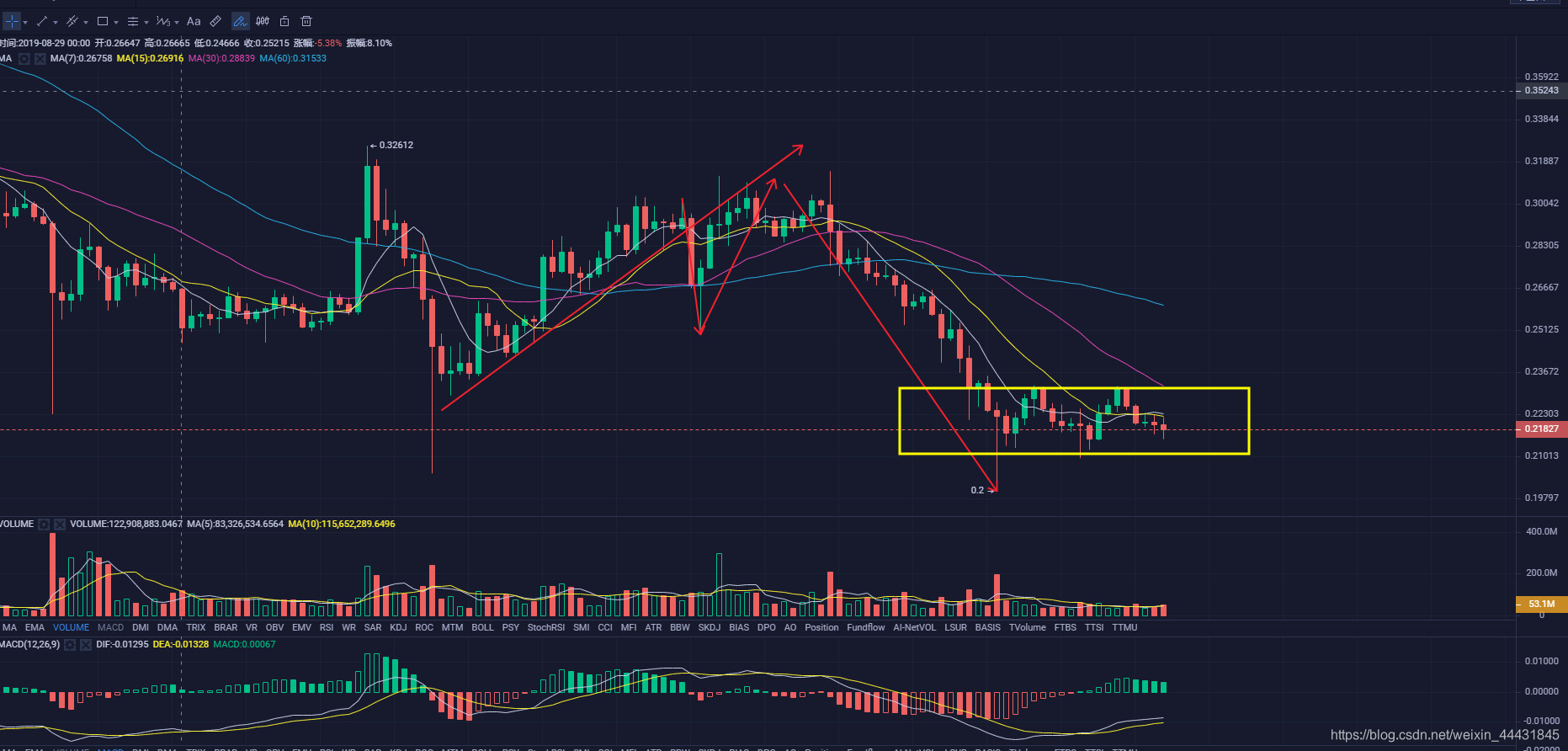Toggle the freehand pen drawing tool
Image resolution: width=1568 pixels, height=751 pixels.
(x=240, y=21)
